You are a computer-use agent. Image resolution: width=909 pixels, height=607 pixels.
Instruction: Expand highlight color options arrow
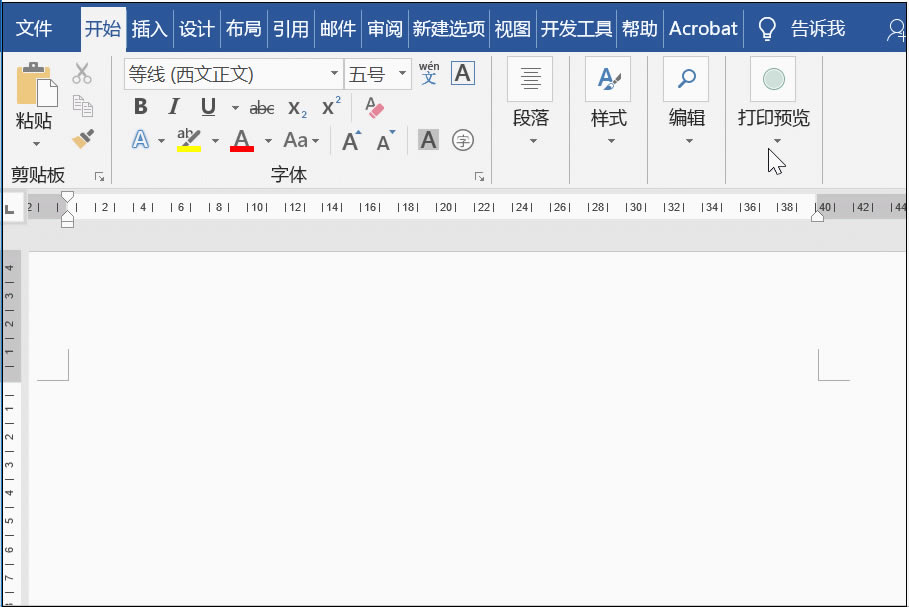pyautogui.click(x=215, y=141)
